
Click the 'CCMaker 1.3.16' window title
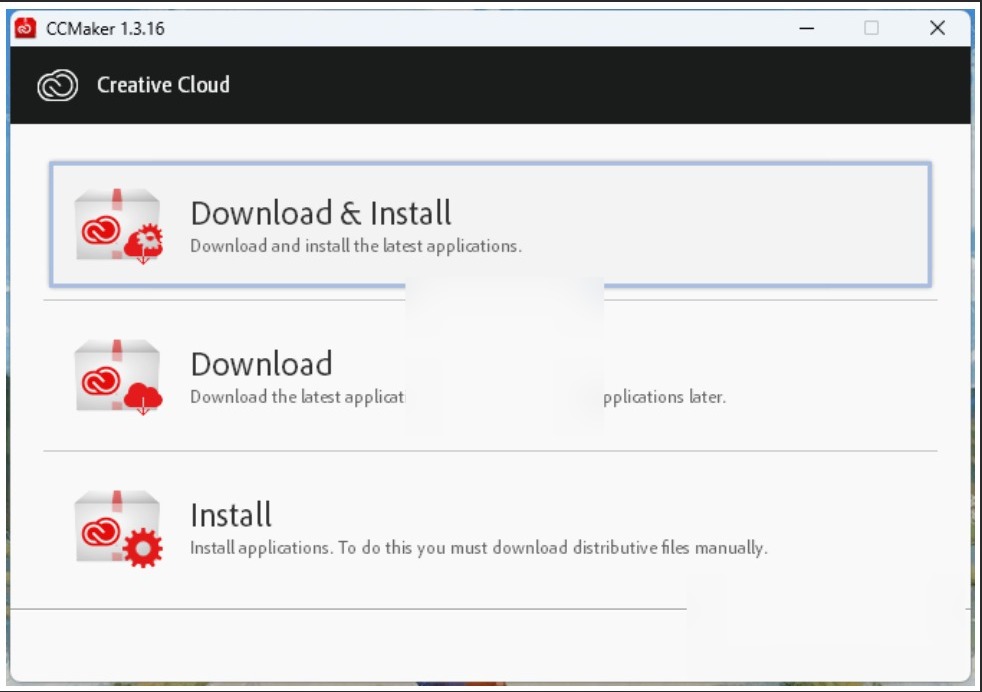105,29
